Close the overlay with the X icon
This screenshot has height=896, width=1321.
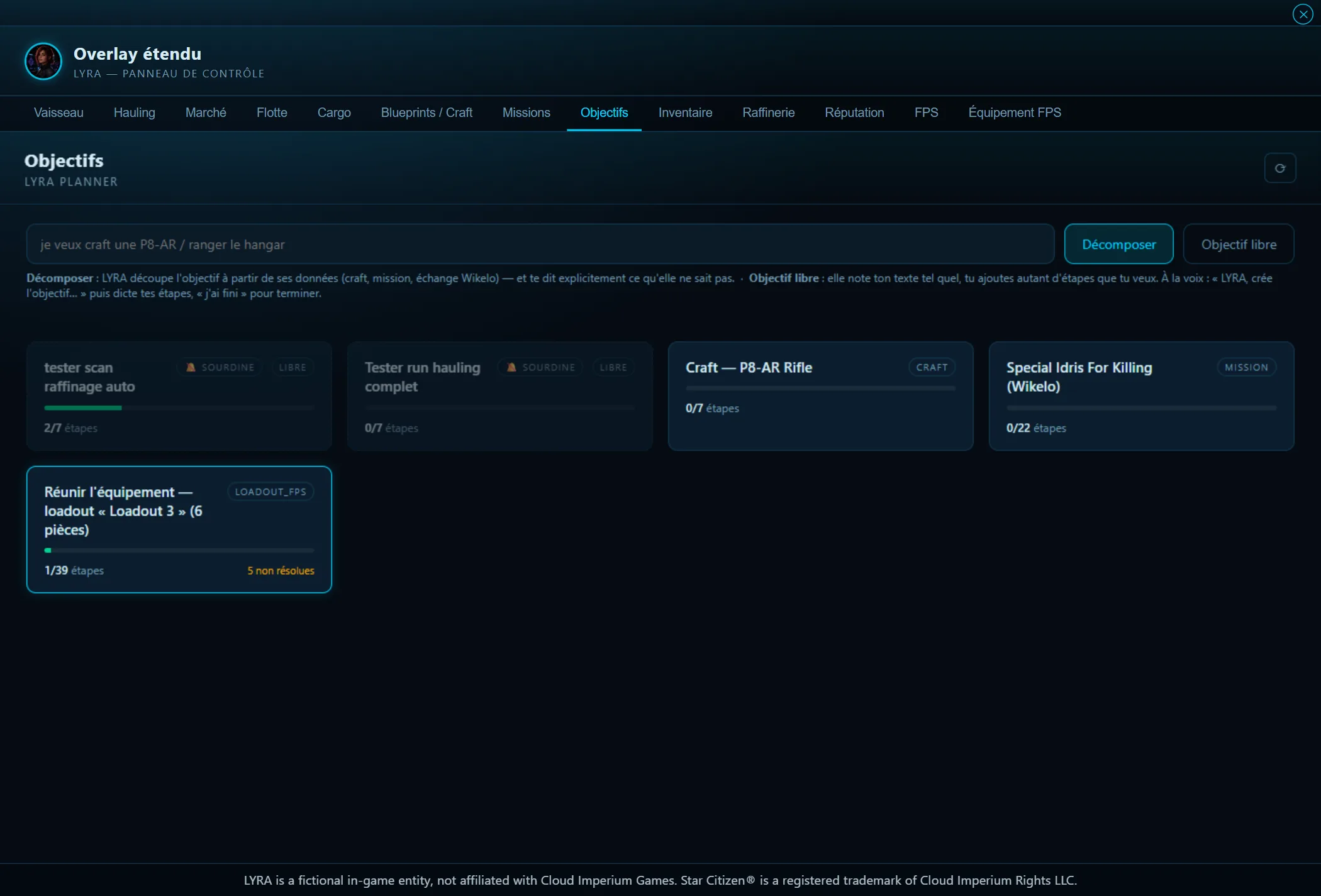pyautogui.click(x=1302, y=14)
